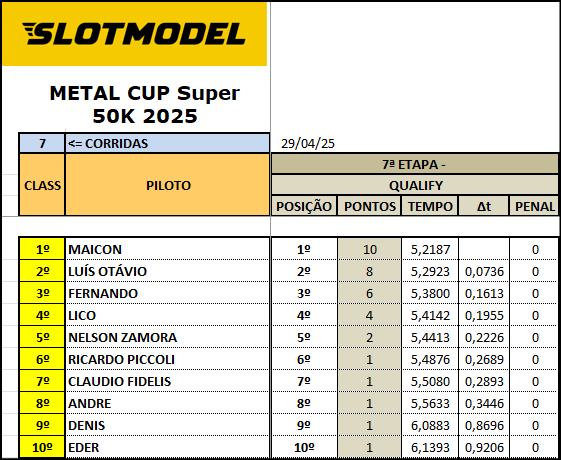Select the PILOTO column header
Viewport: 561px width, 460px height.
[167, 185]
